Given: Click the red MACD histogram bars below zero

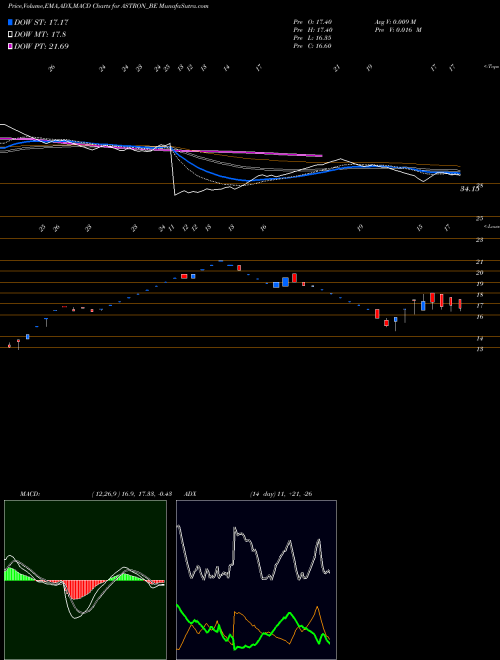Looking at the screenshot, I should click(x=78, y=589).
